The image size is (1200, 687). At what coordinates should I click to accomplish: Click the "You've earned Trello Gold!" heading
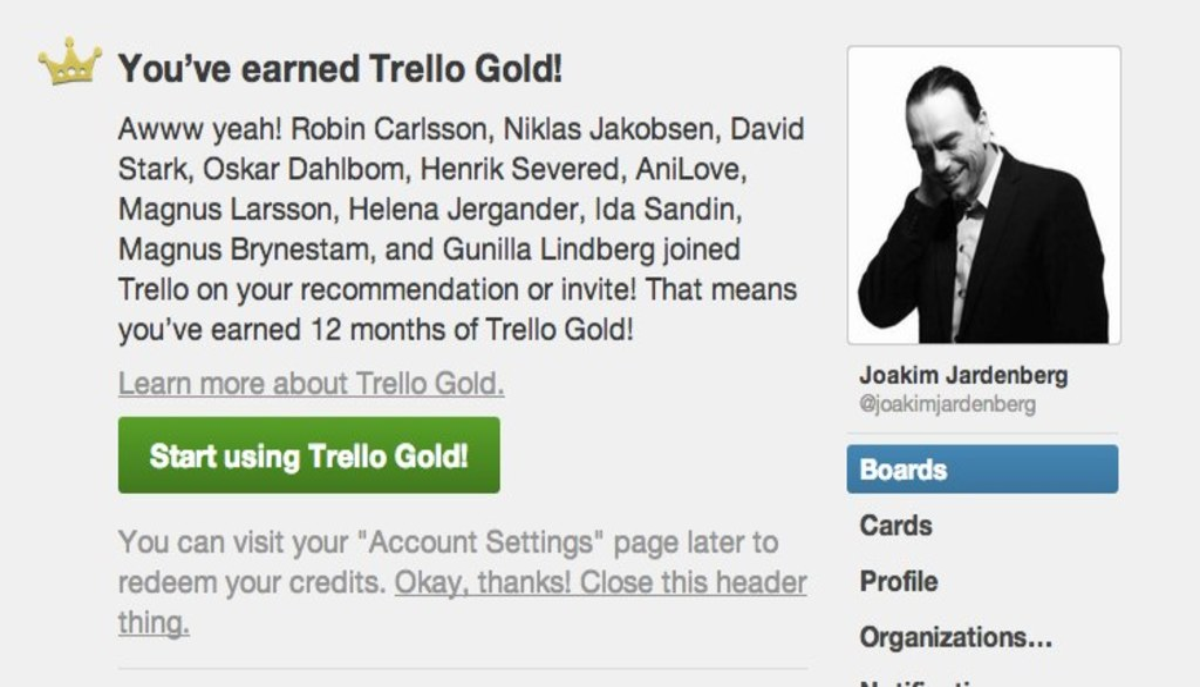point(340,70)
